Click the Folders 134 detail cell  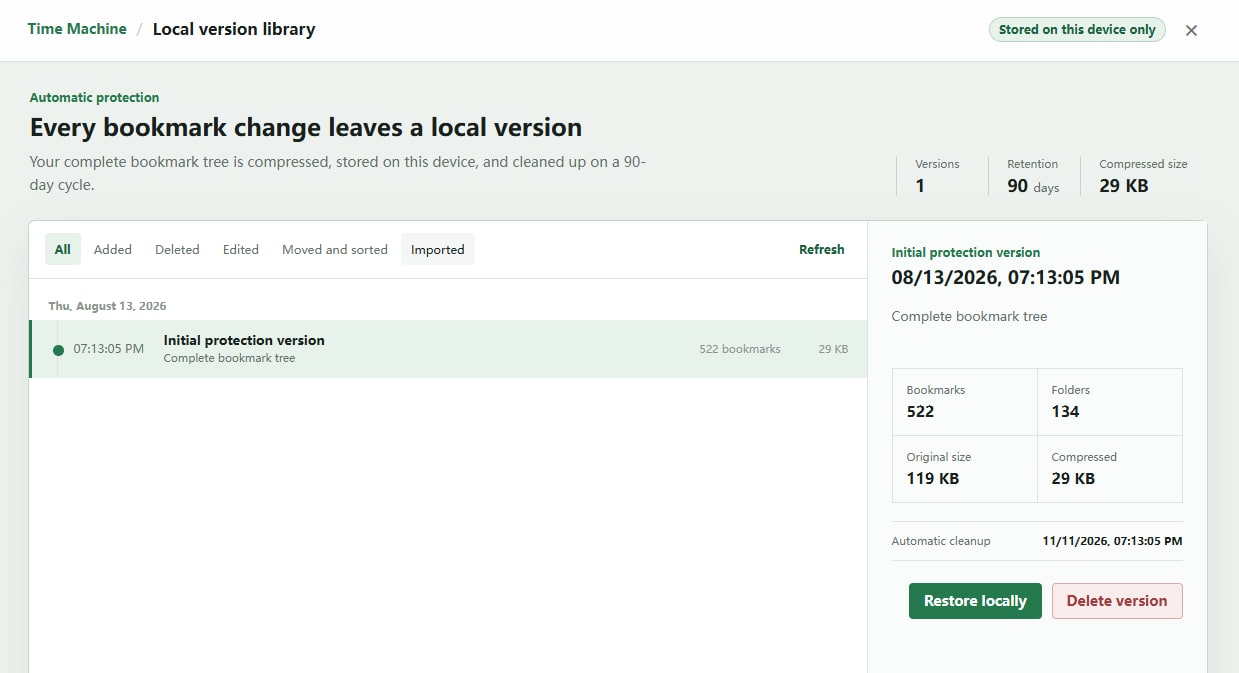[x=1110, y=402]
